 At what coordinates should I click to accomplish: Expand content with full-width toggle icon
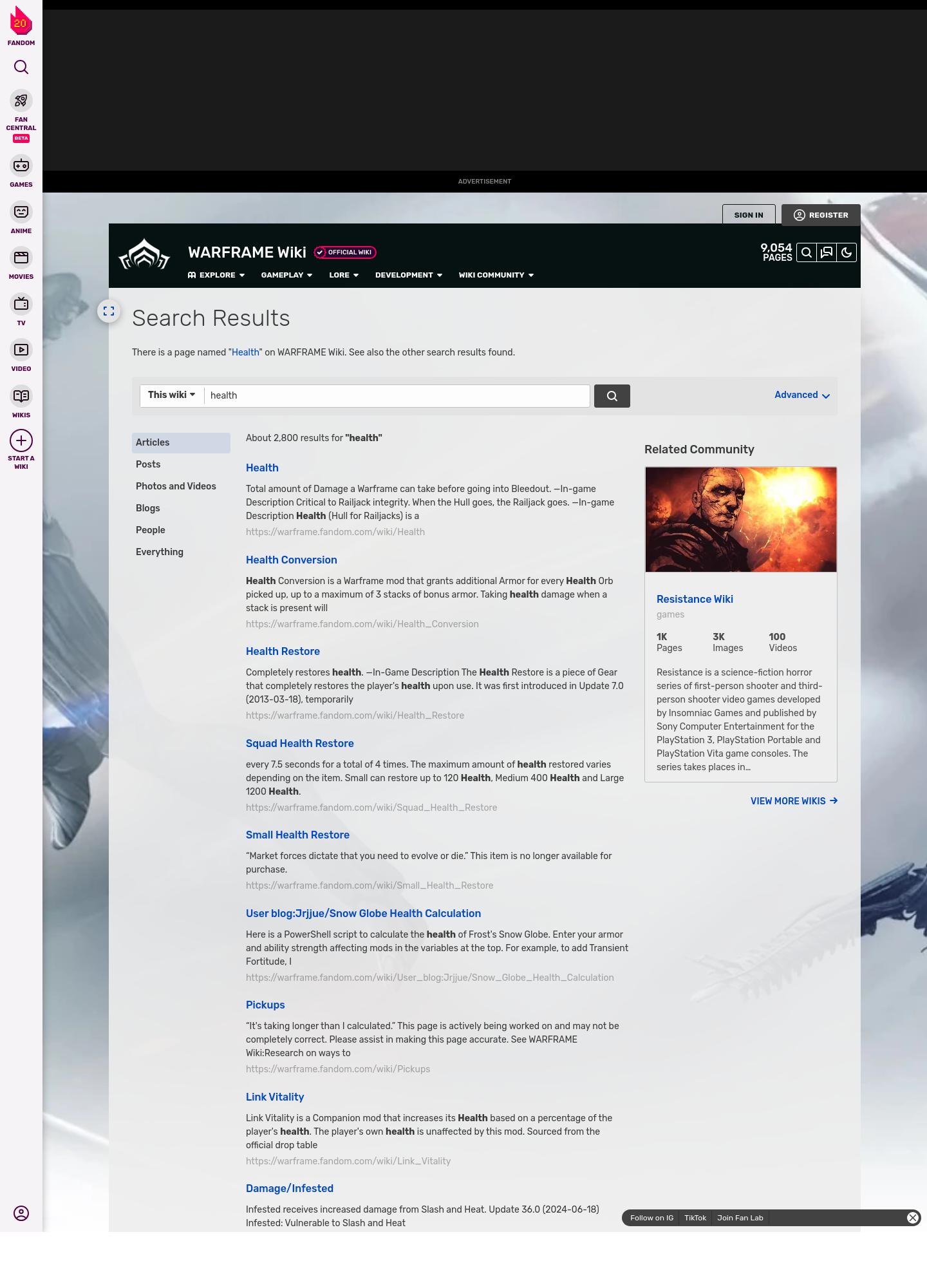pos(109,311)
